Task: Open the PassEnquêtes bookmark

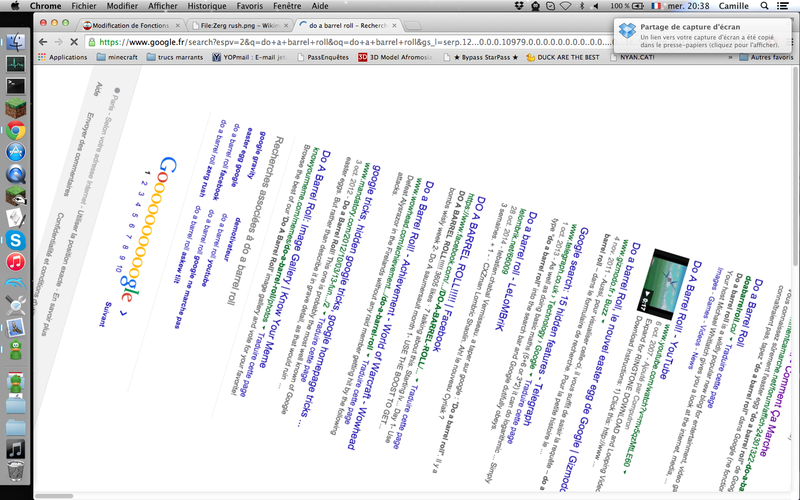Action: 322,57
